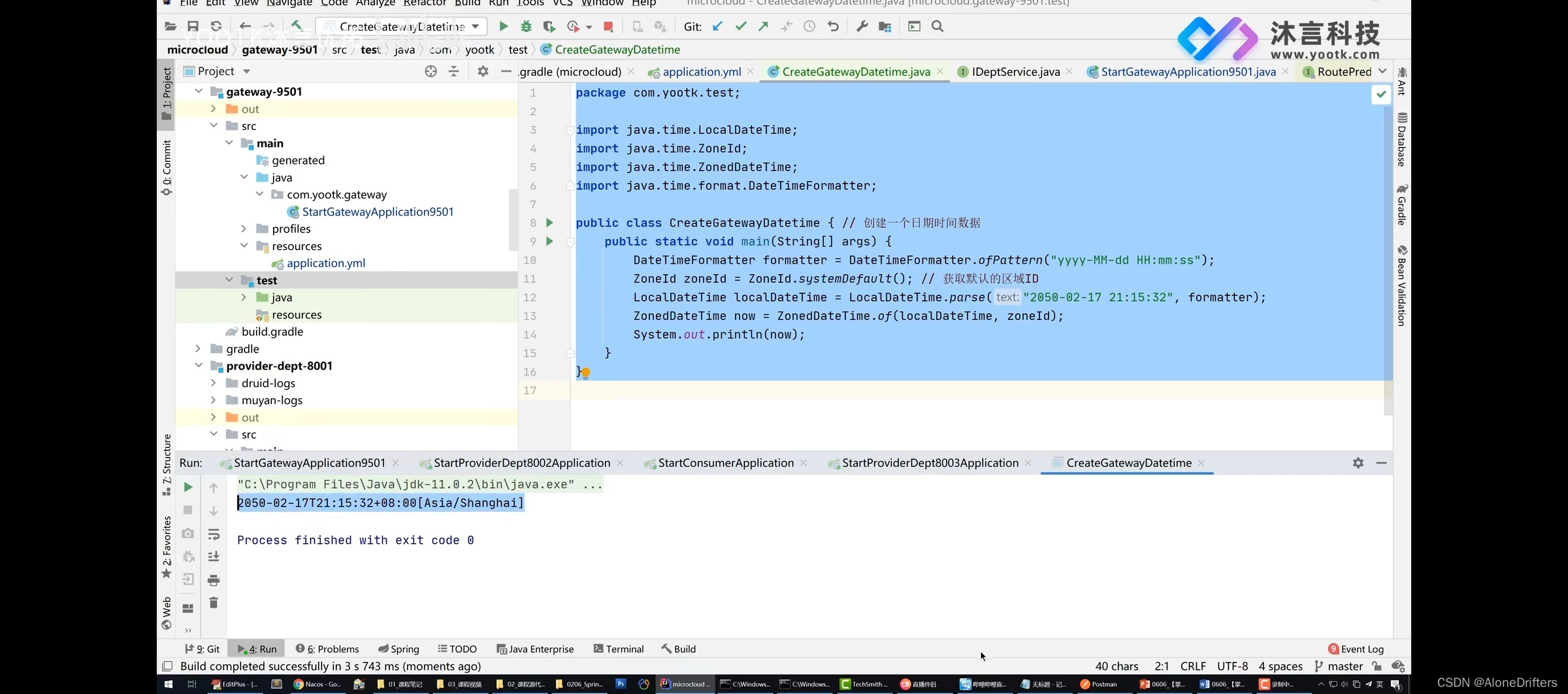1568x694 pixels.
Task: Change UTF-8 file encoding in status bar
Action: pos(1232,666)
